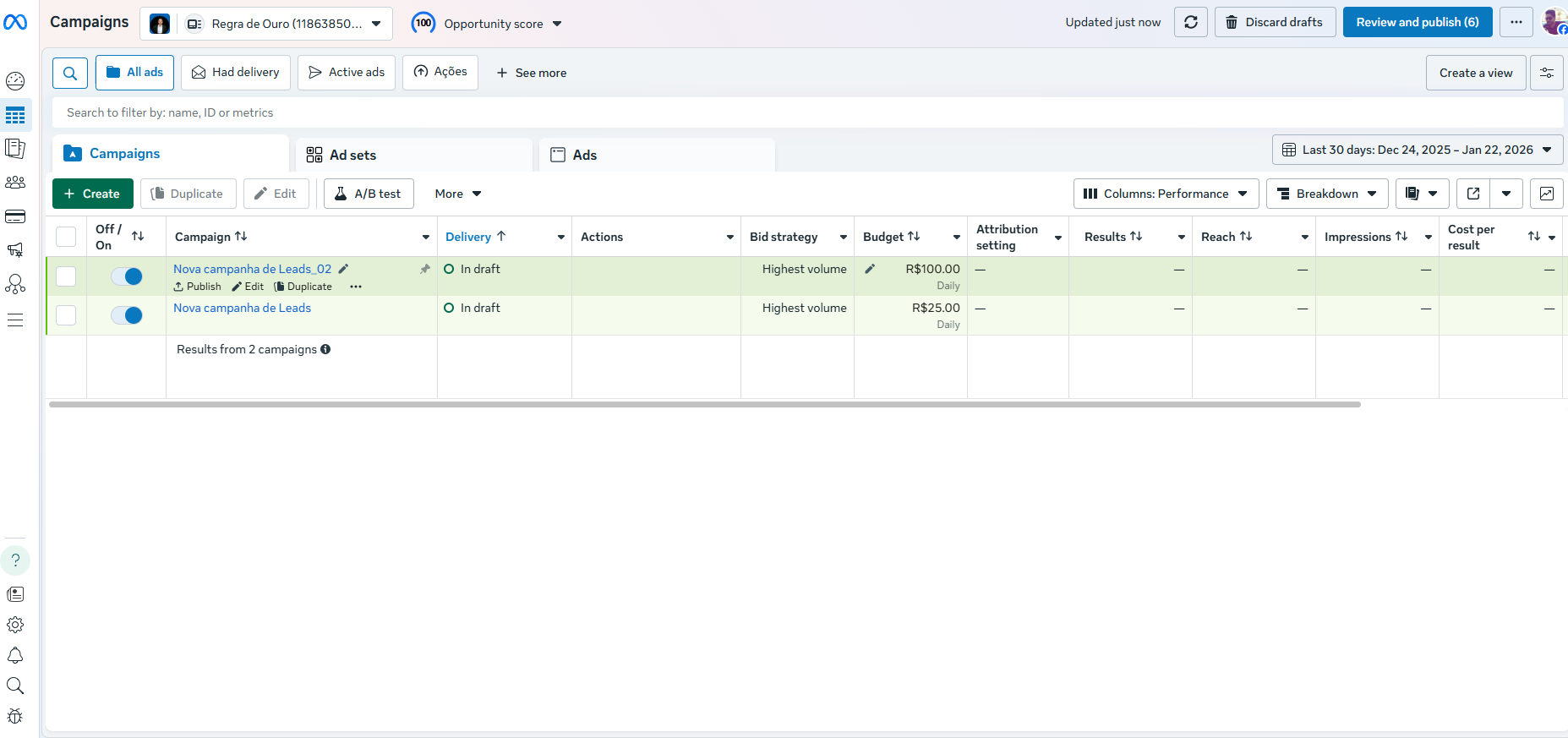Open the export icon button
Screen dimensions: 1568x738
pyautogui.click(x=1472, y=194)
